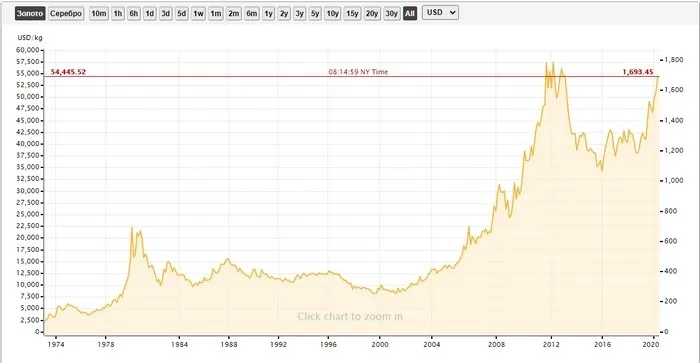
Task: Set chart range to 2y
Action: tap(284, 13)
